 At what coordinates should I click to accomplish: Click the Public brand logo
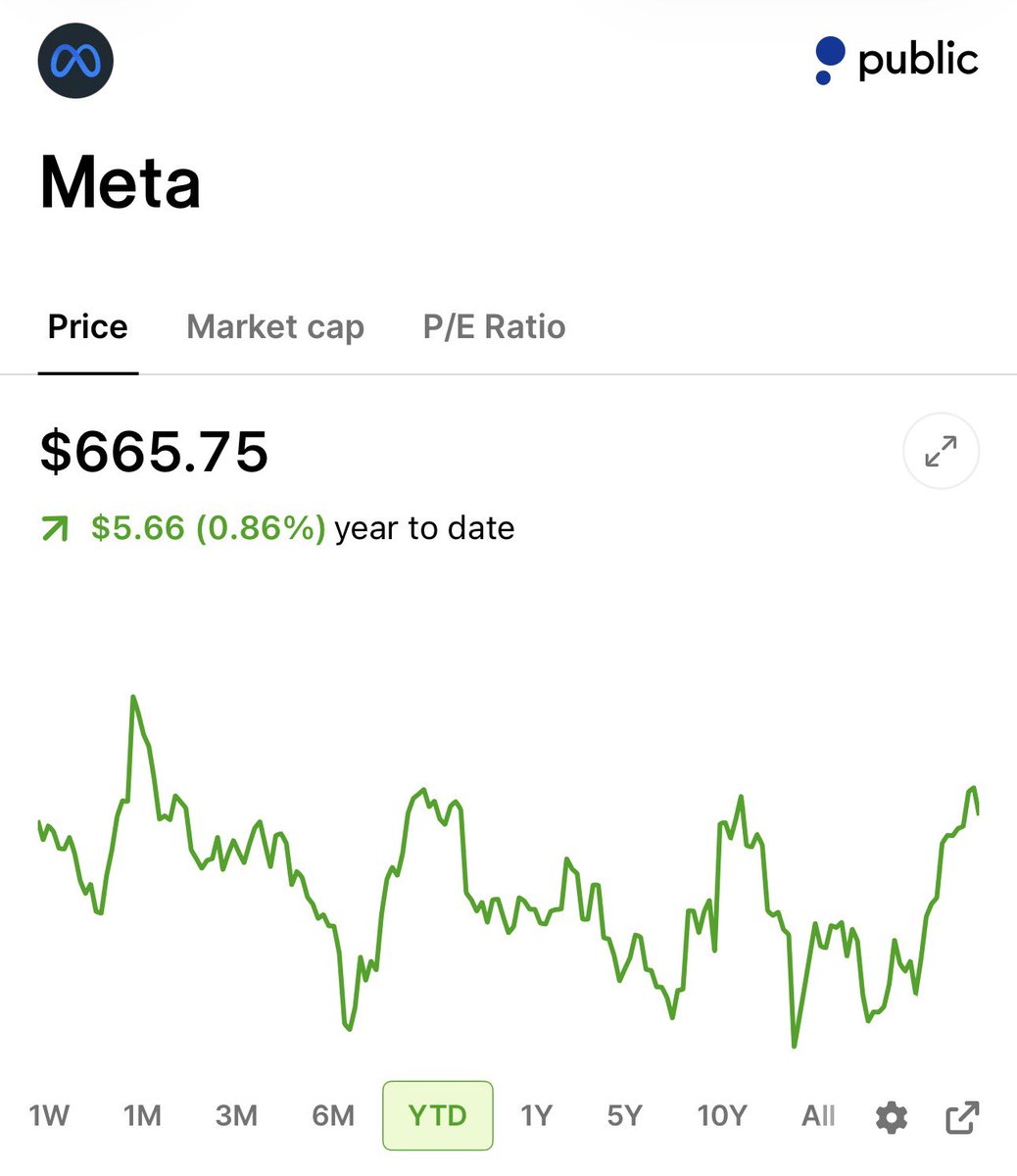[896, 60]
